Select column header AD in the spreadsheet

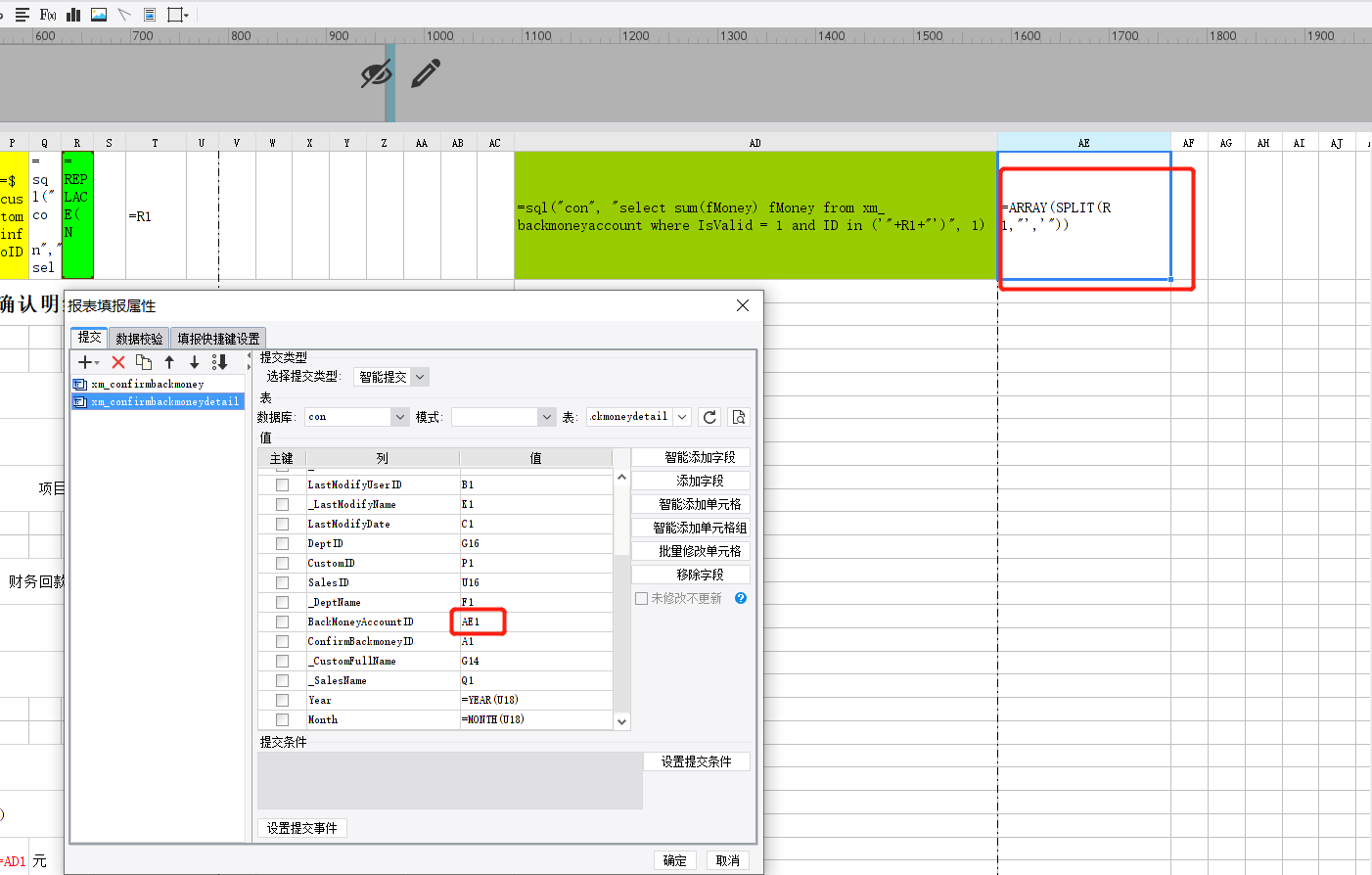(755, 143)
